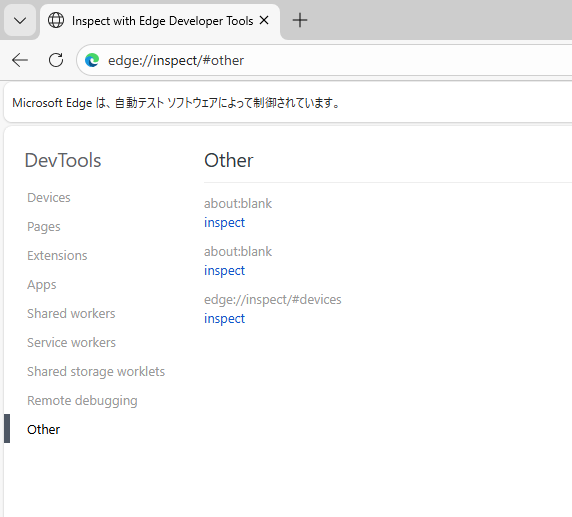Open the Apps section in sidebar

tap(42, 285)
